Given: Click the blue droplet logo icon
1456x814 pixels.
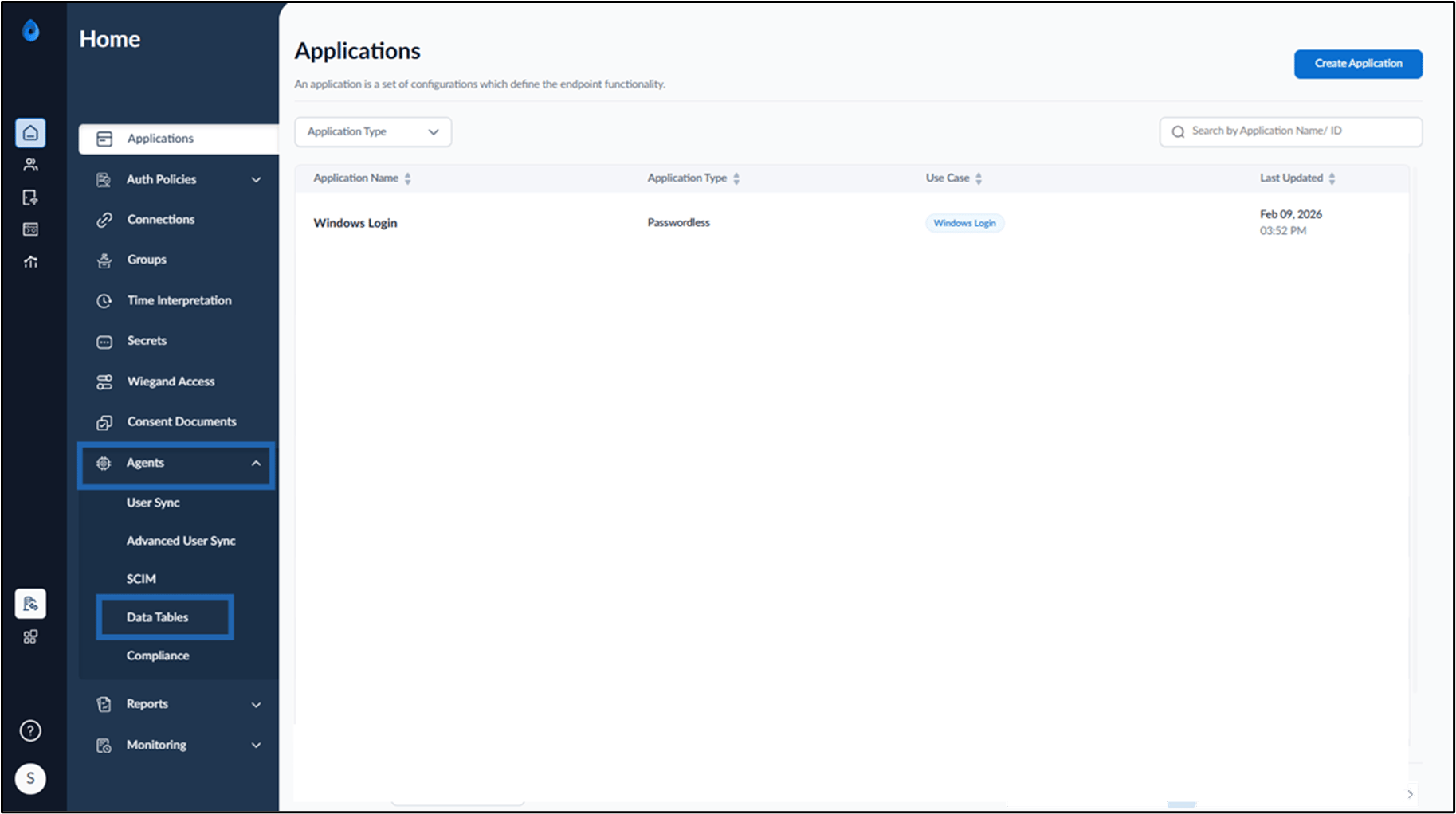Looking at the screenshot, I should 30,30.
